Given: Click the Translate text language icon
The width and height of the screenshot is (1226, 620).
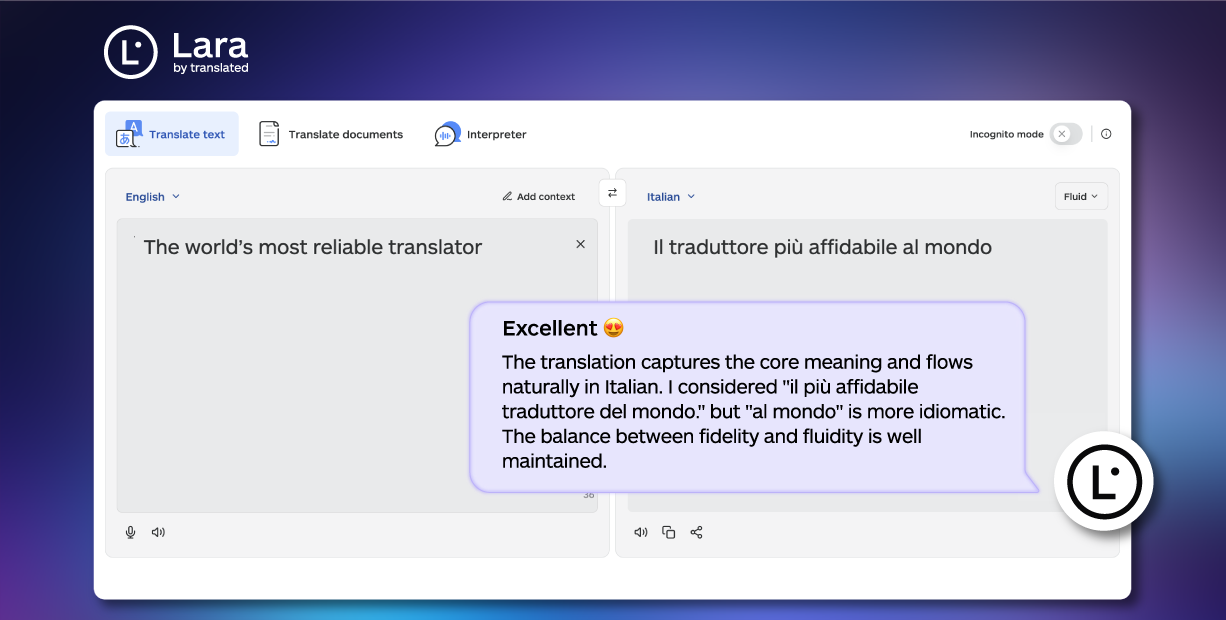Looking at the screenshot, I should tap(129, 134).
